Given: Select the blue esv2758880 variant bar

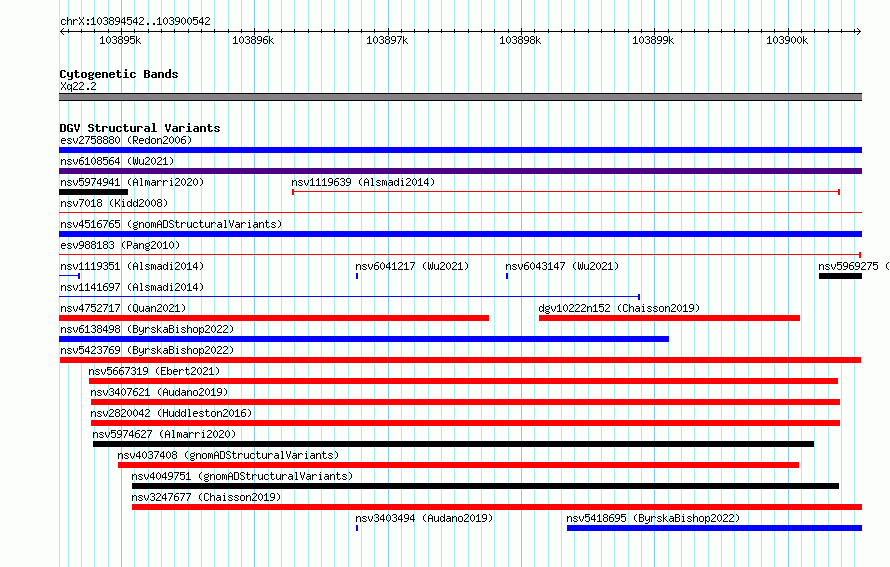Looking at the screenshot, I should click(x=460, y=150).
